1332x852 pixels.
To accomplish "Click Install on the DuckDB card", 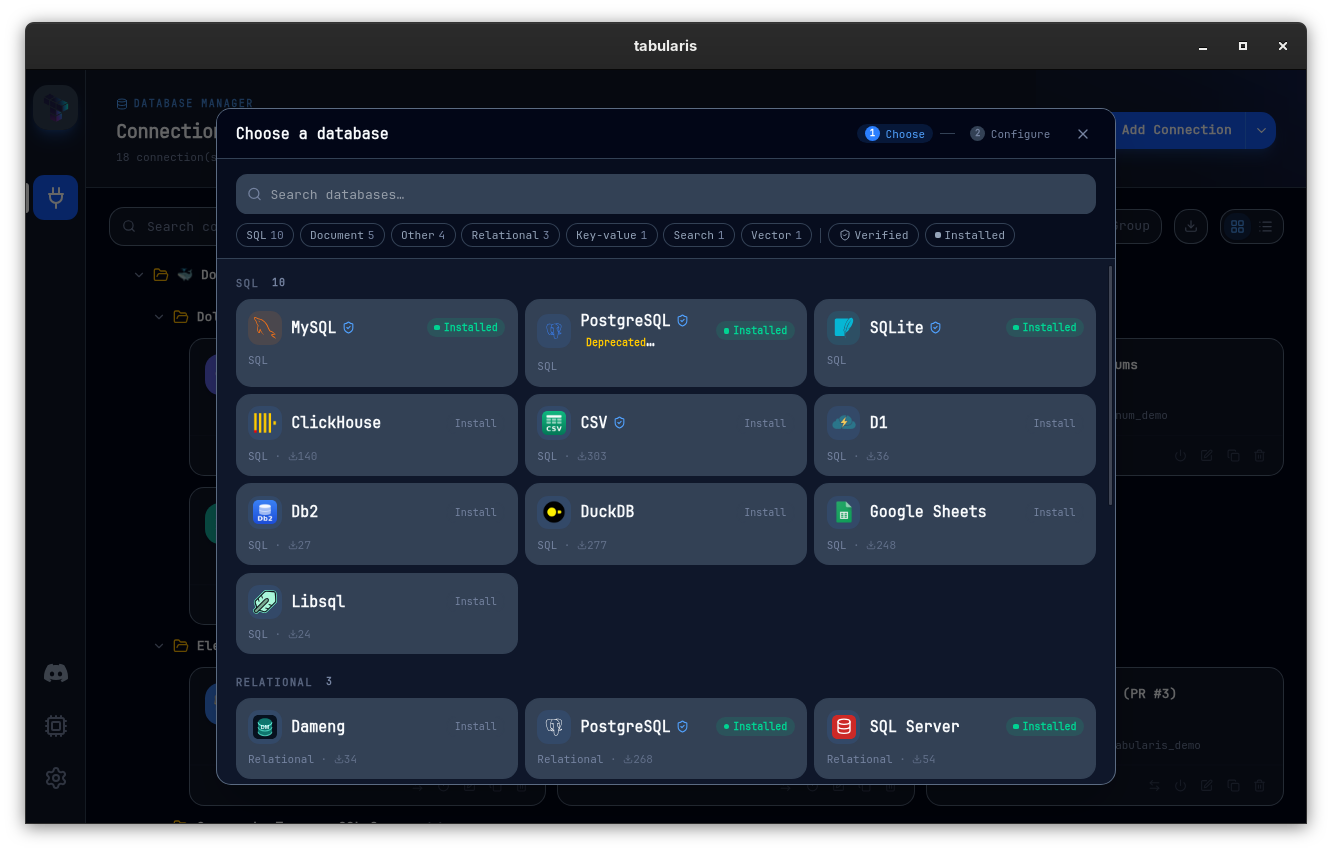I will click(765, 513).
